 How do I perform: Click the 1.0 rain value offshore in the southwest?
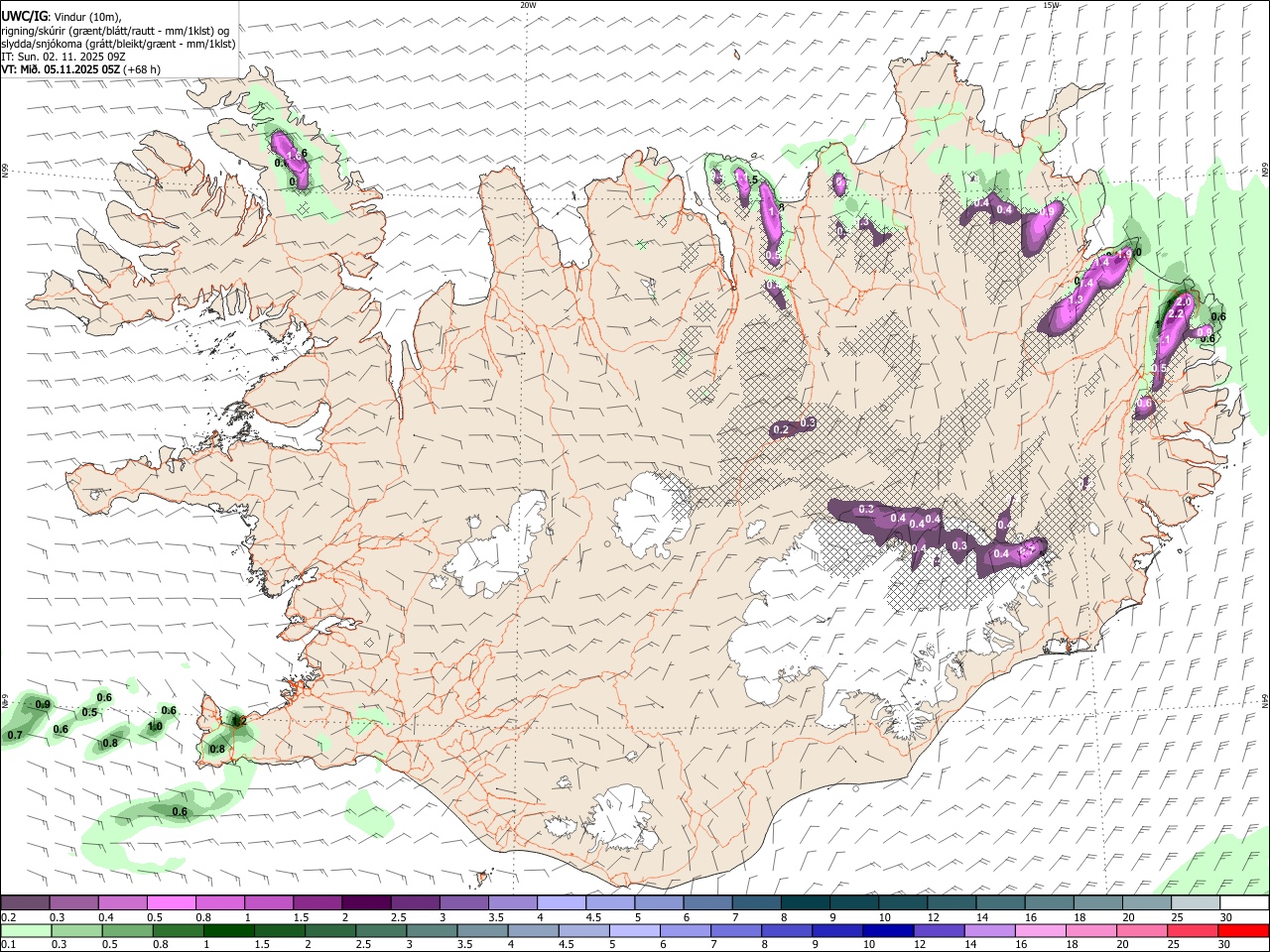[155, 727]
